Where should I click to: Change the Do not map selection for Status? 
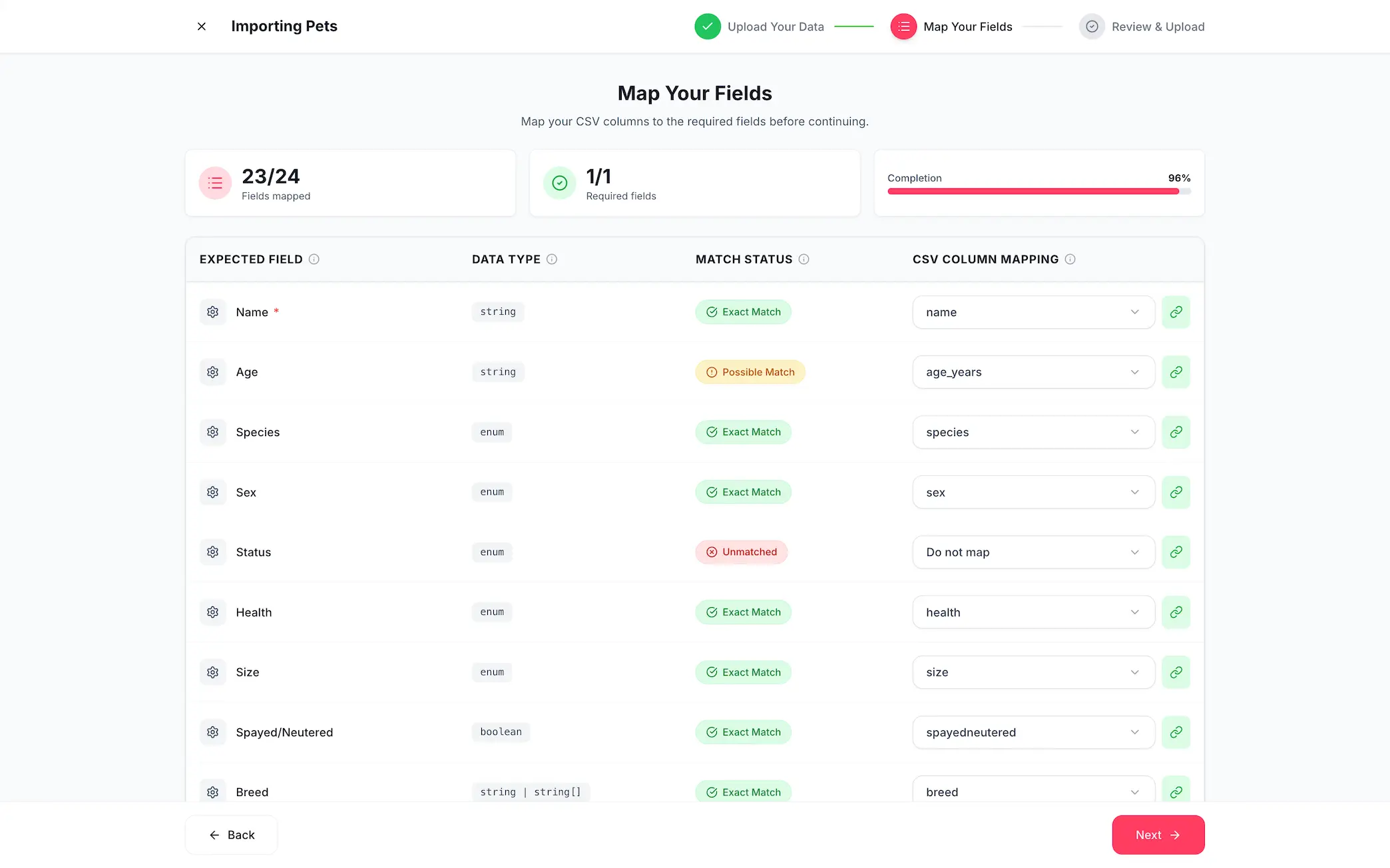pos(1033,552)
